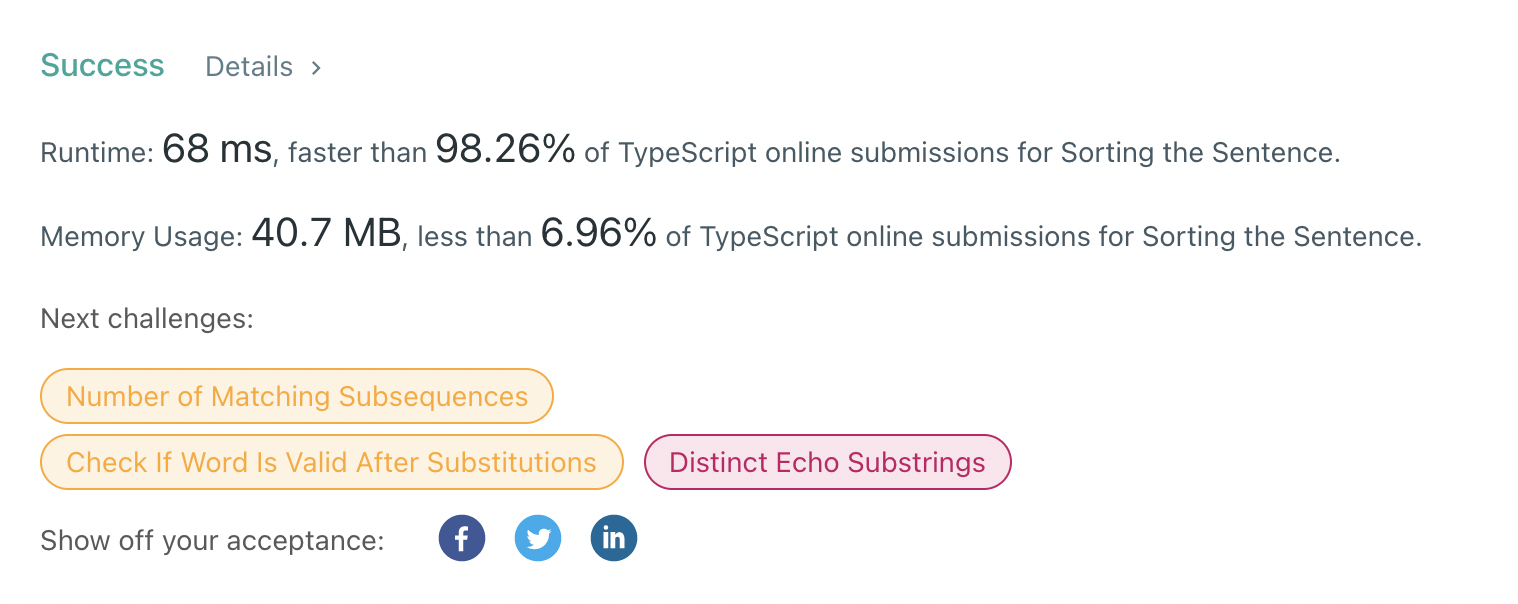1518x604 pixels.
Task: Click the 68 ms runtime value
Action: coord(217,151)
